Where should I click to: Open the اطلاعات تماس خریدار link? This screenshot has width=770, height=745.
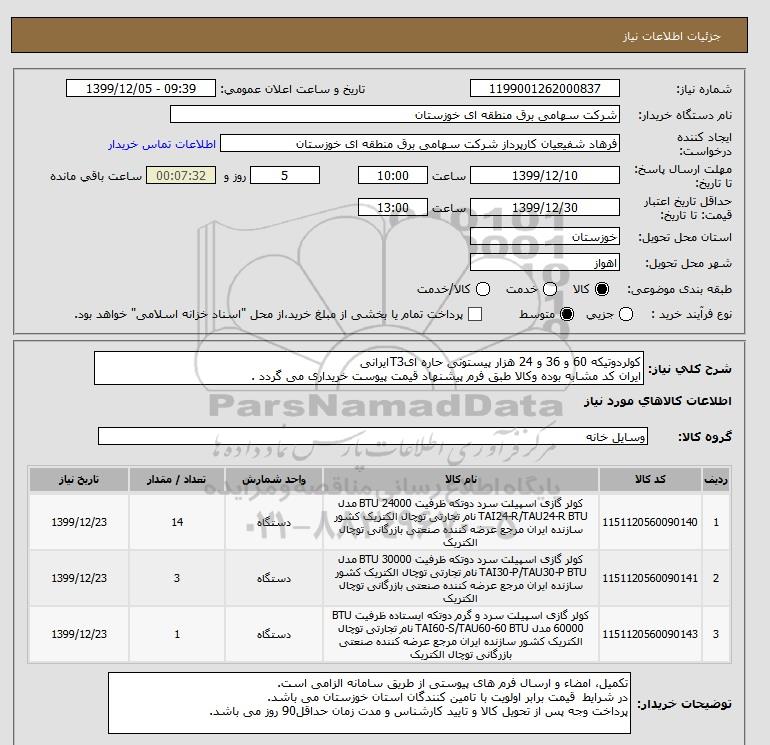tap(162, 144)
